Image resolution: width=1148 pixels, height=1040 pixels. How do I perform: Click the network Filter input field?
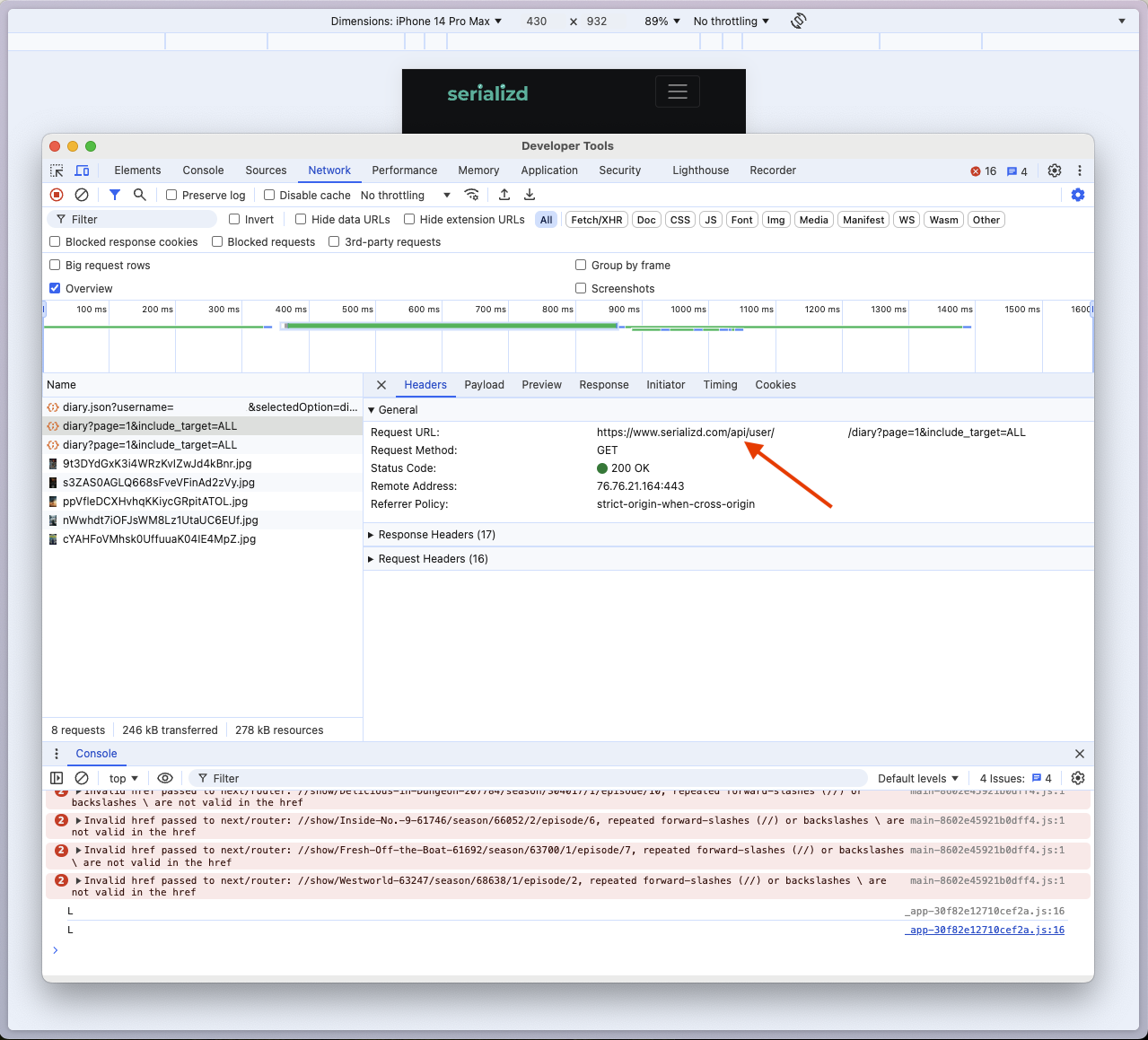[x=130, y=219]
